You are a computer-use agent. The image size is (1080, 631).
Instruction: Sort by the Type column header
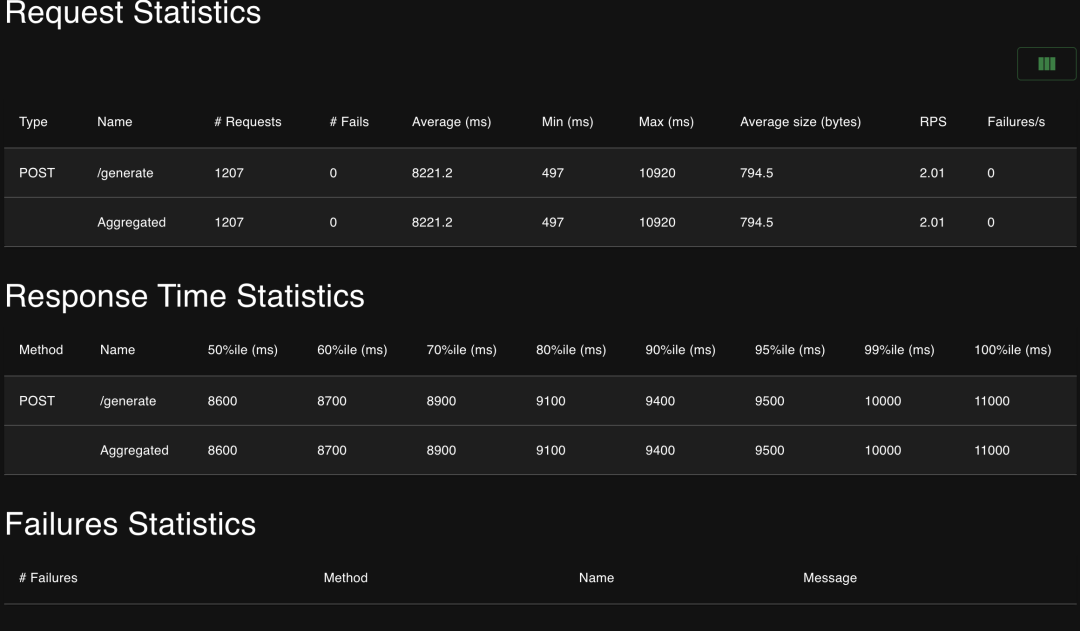pos(33,122)
